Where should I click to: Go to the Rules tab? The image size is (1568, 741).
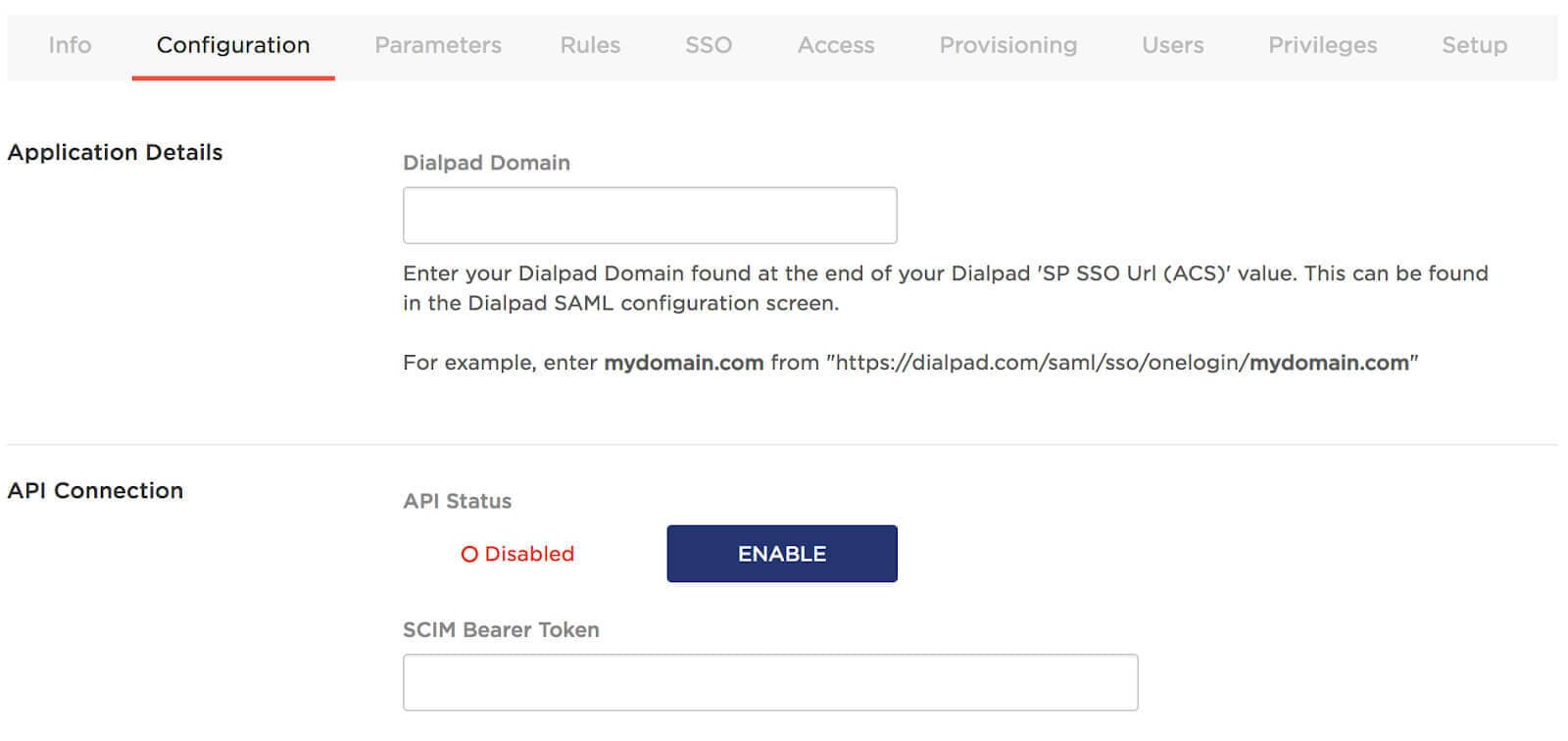click(x=590, y=45)
